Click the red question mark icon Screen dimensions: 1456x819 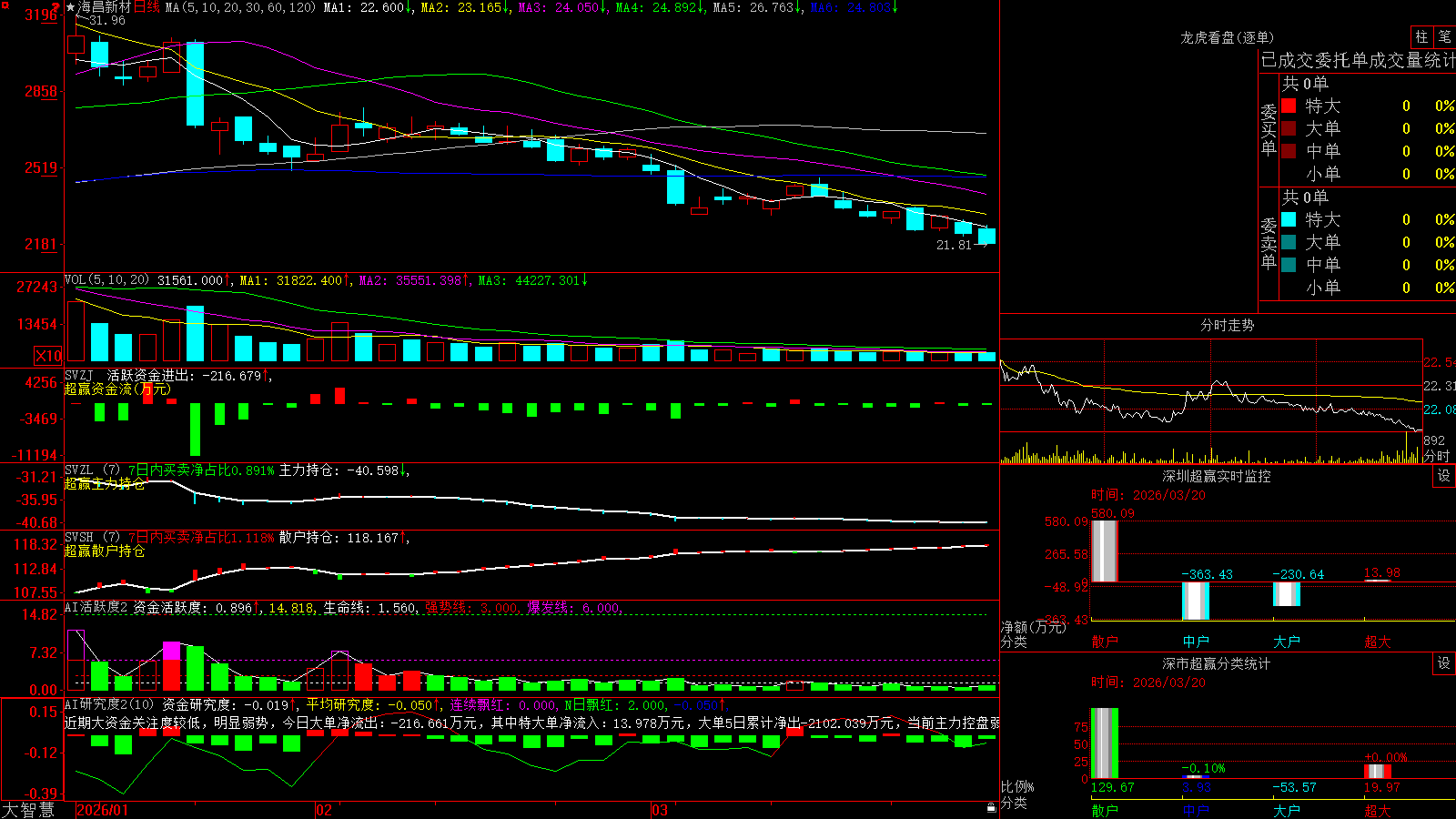click(56, 6)
